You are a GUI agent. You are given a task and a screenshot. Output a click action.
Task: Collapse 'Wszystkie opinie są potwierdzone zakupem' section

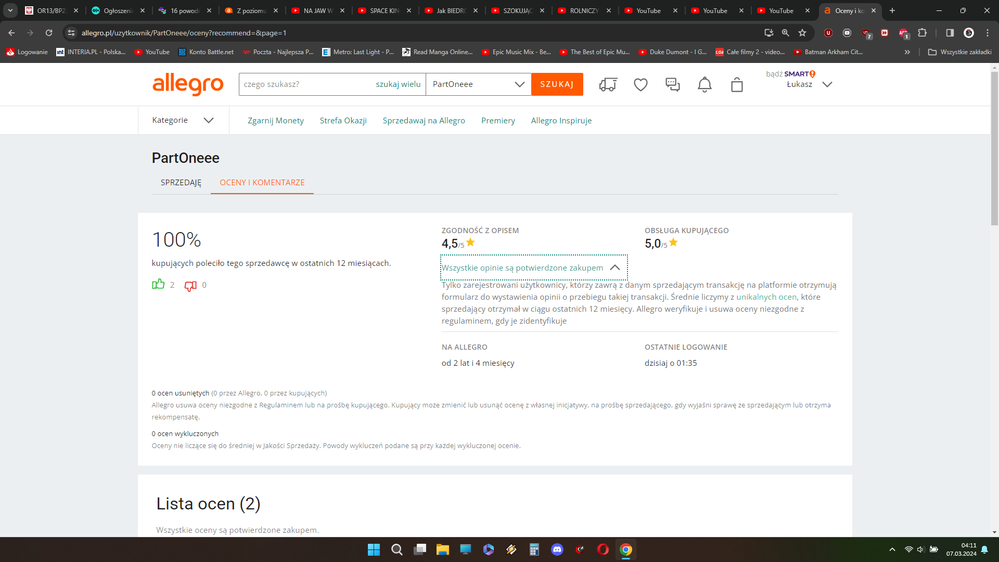pos(534,268)
